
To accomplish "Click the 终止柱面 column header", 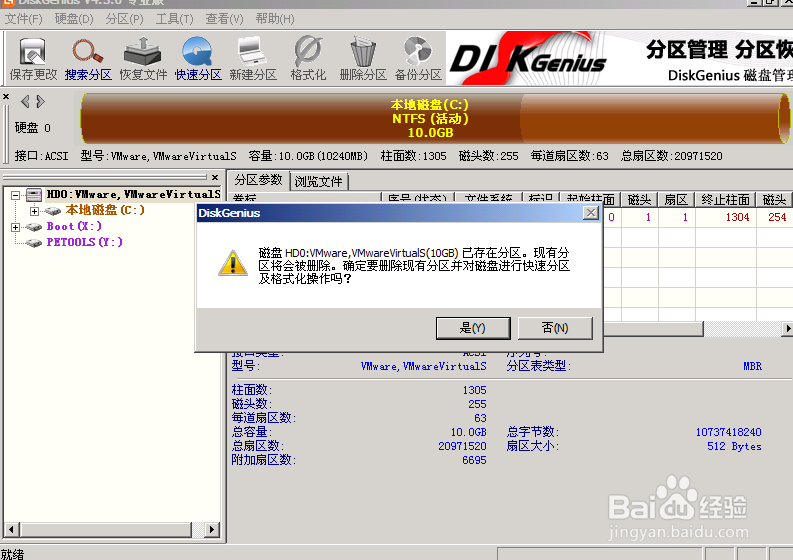I will (725, 200).
